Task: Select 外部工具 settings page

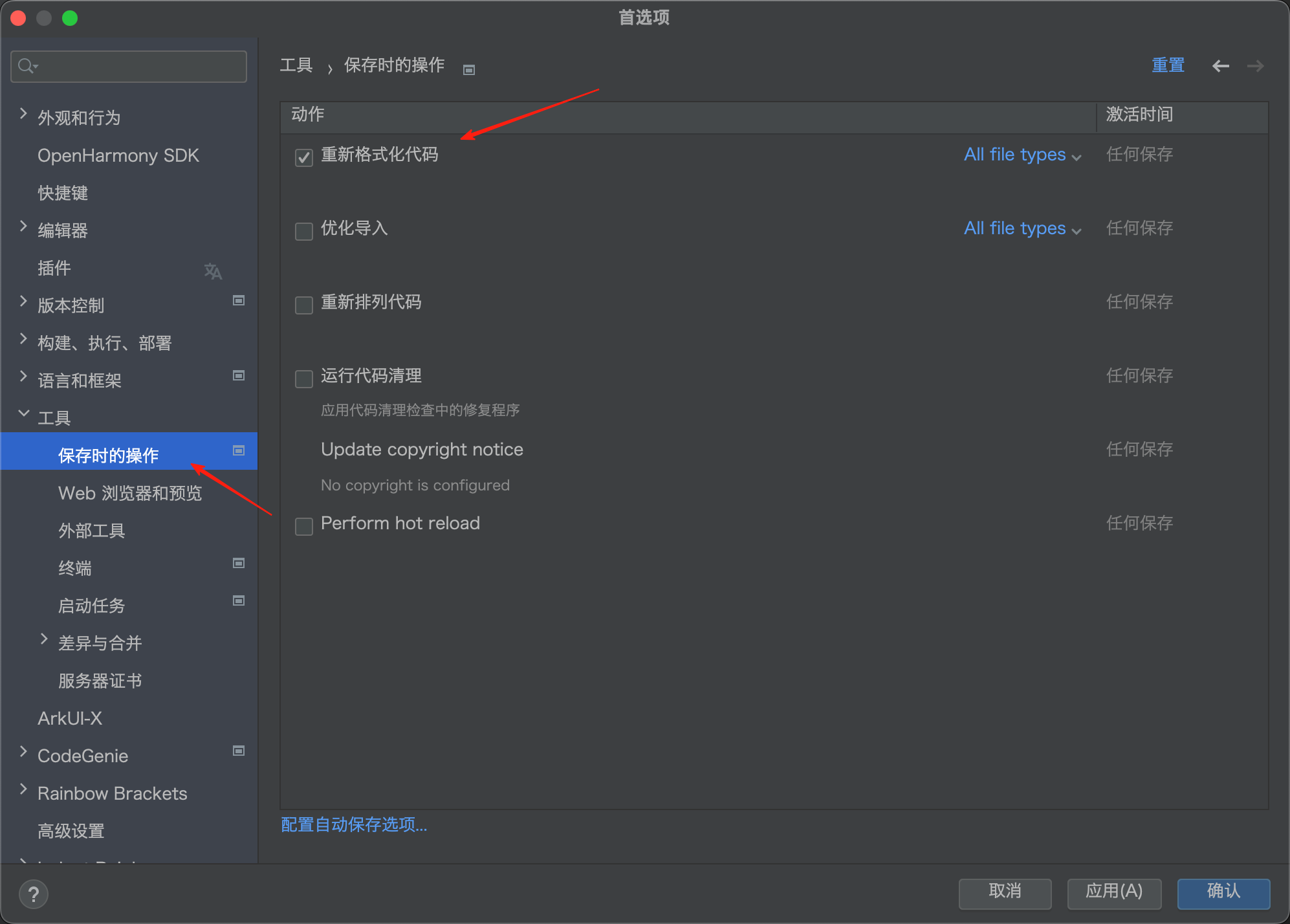Action: tap(92, 531)
